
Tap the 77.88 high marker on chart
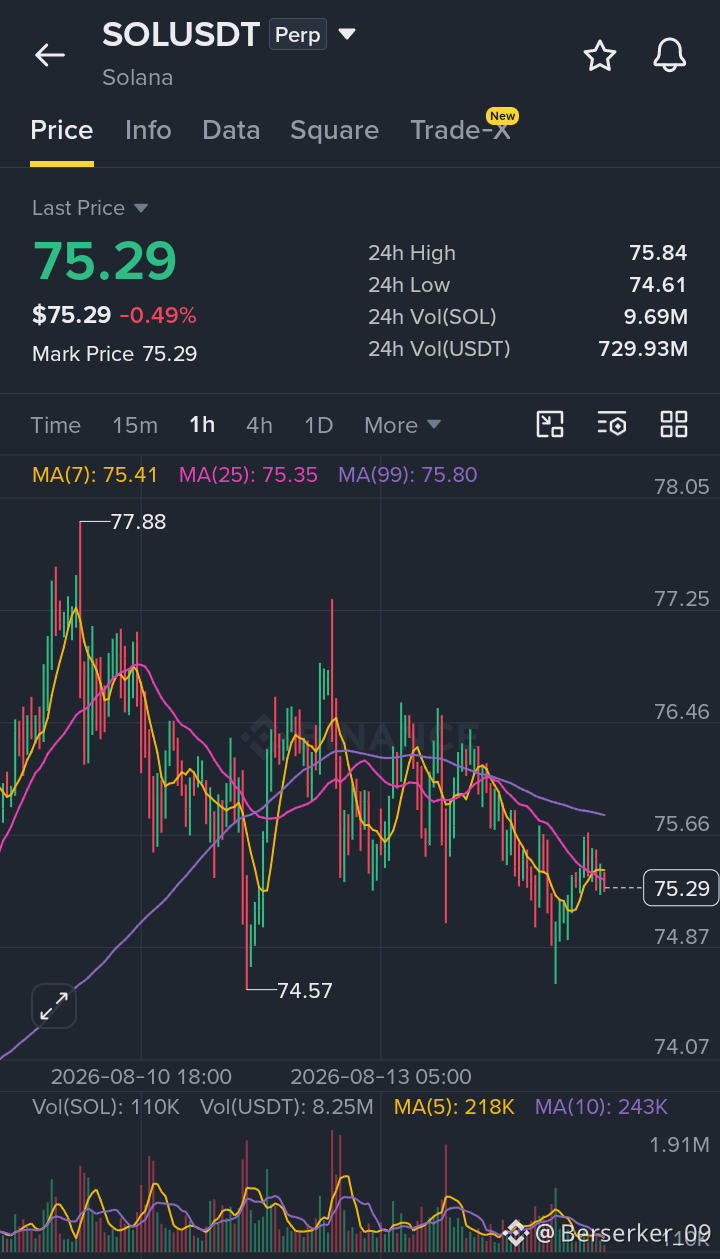138,522
